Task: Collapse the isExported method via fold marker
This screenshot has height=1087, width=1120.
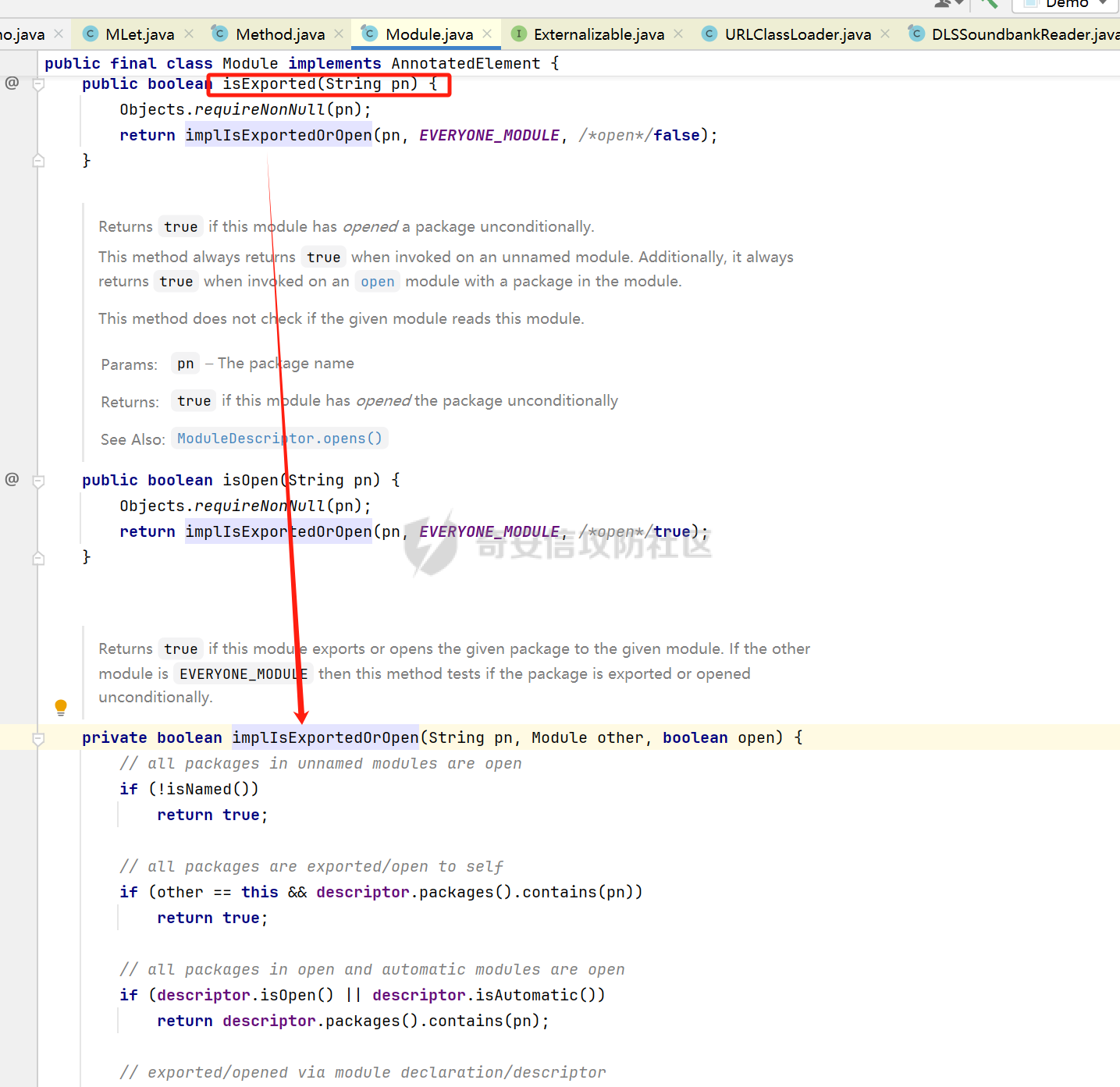Action: click(x=38, y=84)
